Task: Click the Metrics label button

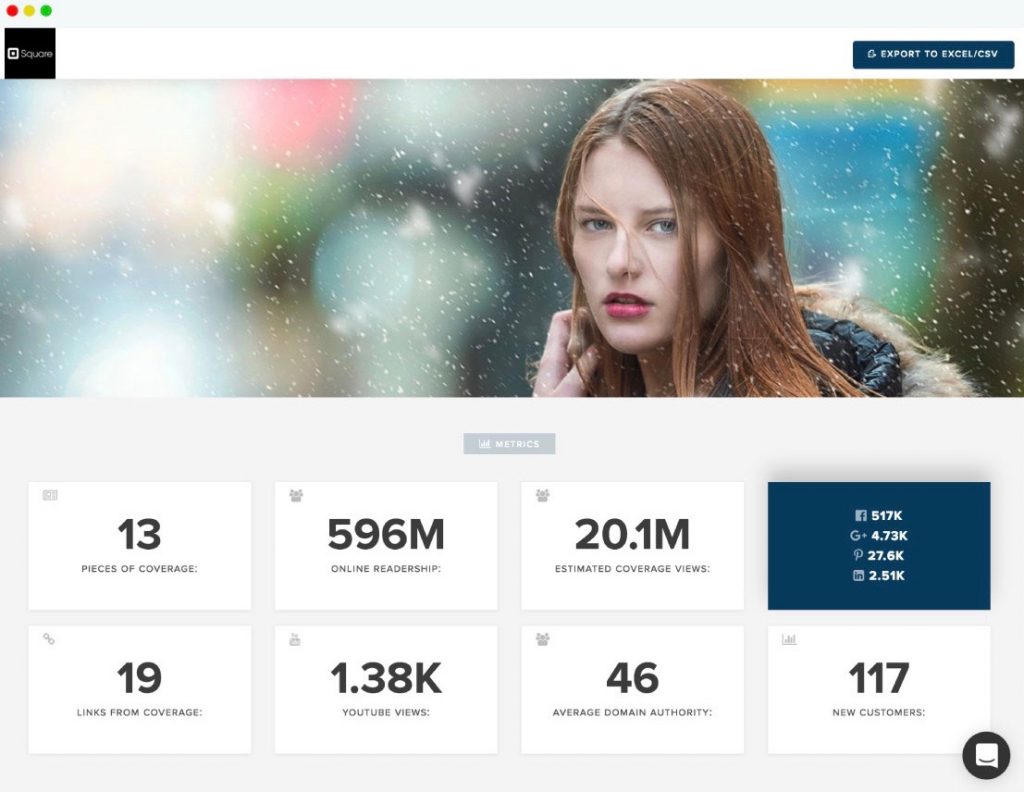Action: (x=509, y=443)
